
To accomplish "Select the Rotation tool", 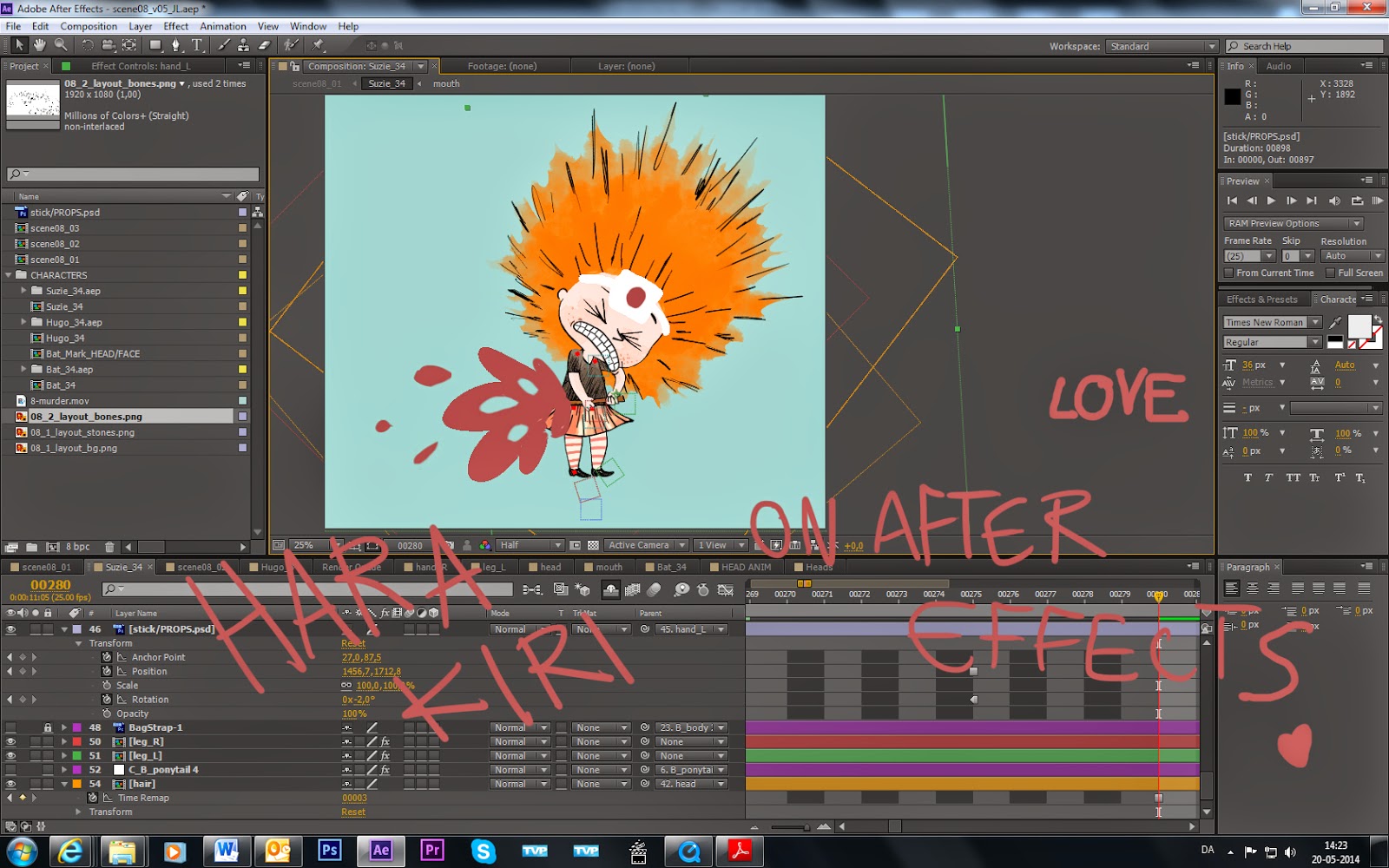I will pyautogui.click(x=88, y=45).
